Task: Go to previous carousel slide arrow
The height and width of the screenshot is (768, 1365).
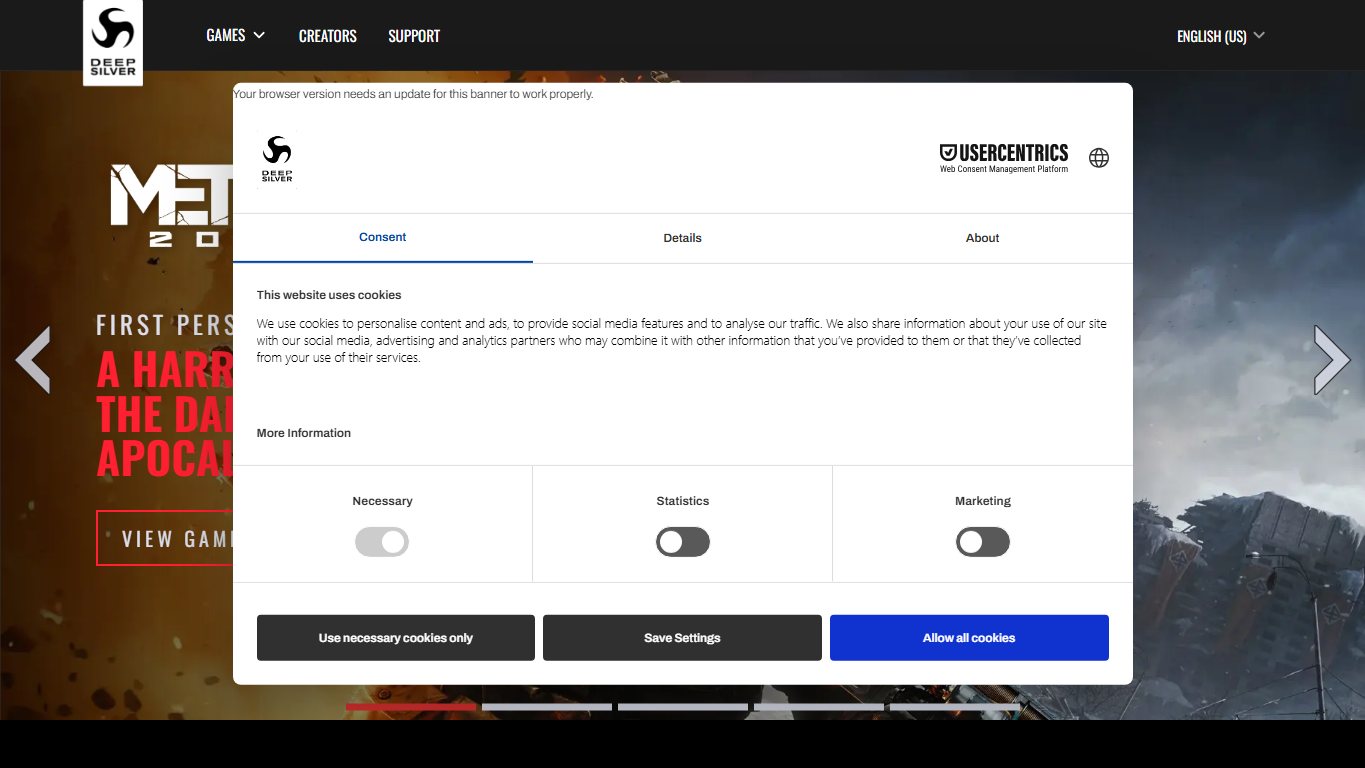Action: 33,360
